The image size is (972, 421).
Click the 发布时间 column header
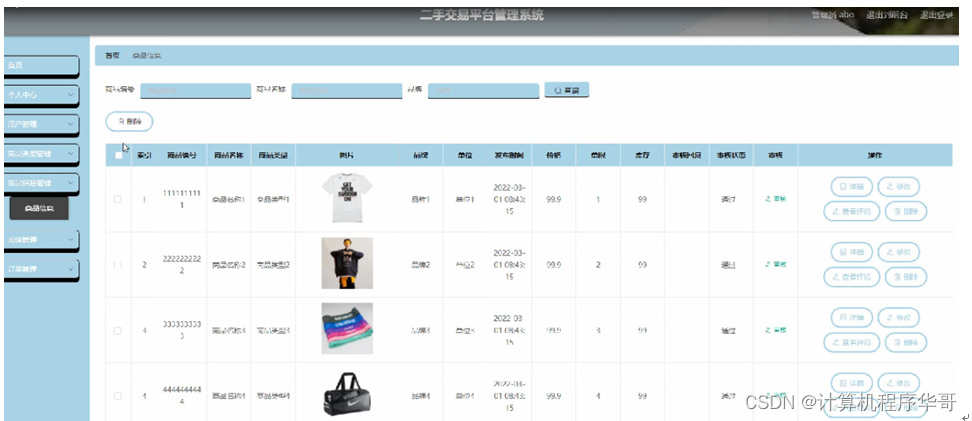click(509, 155)
